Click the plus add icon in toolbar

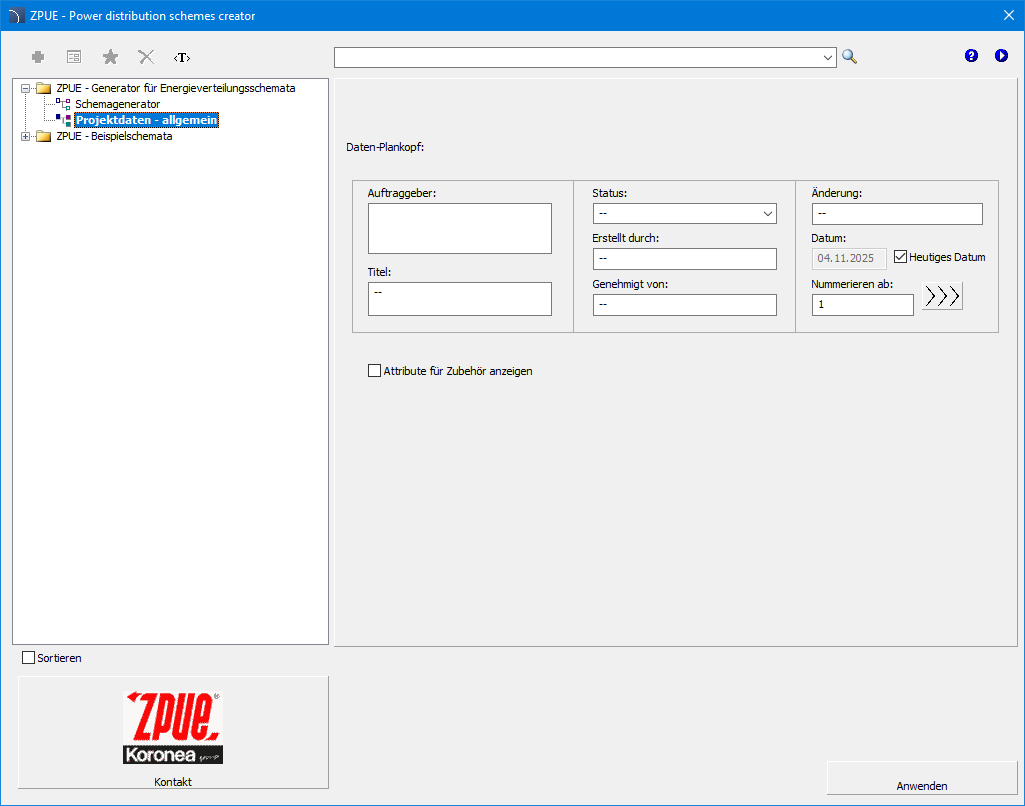point(38,57)
